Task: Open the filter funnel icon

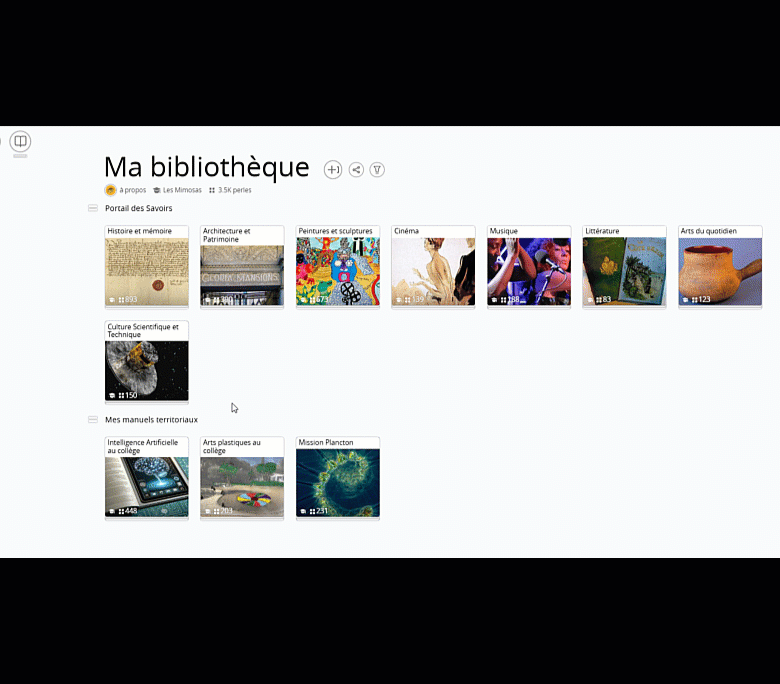Action: 377,170
